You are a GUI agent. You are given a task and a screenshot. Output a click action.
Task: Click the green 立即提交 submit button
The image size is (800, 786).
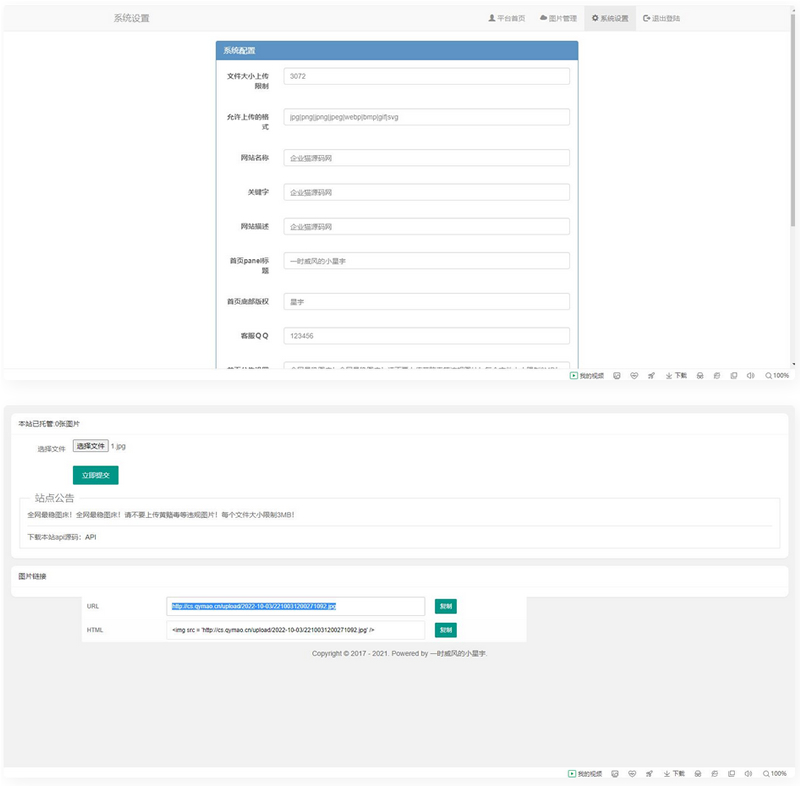[x=97, y=474]
